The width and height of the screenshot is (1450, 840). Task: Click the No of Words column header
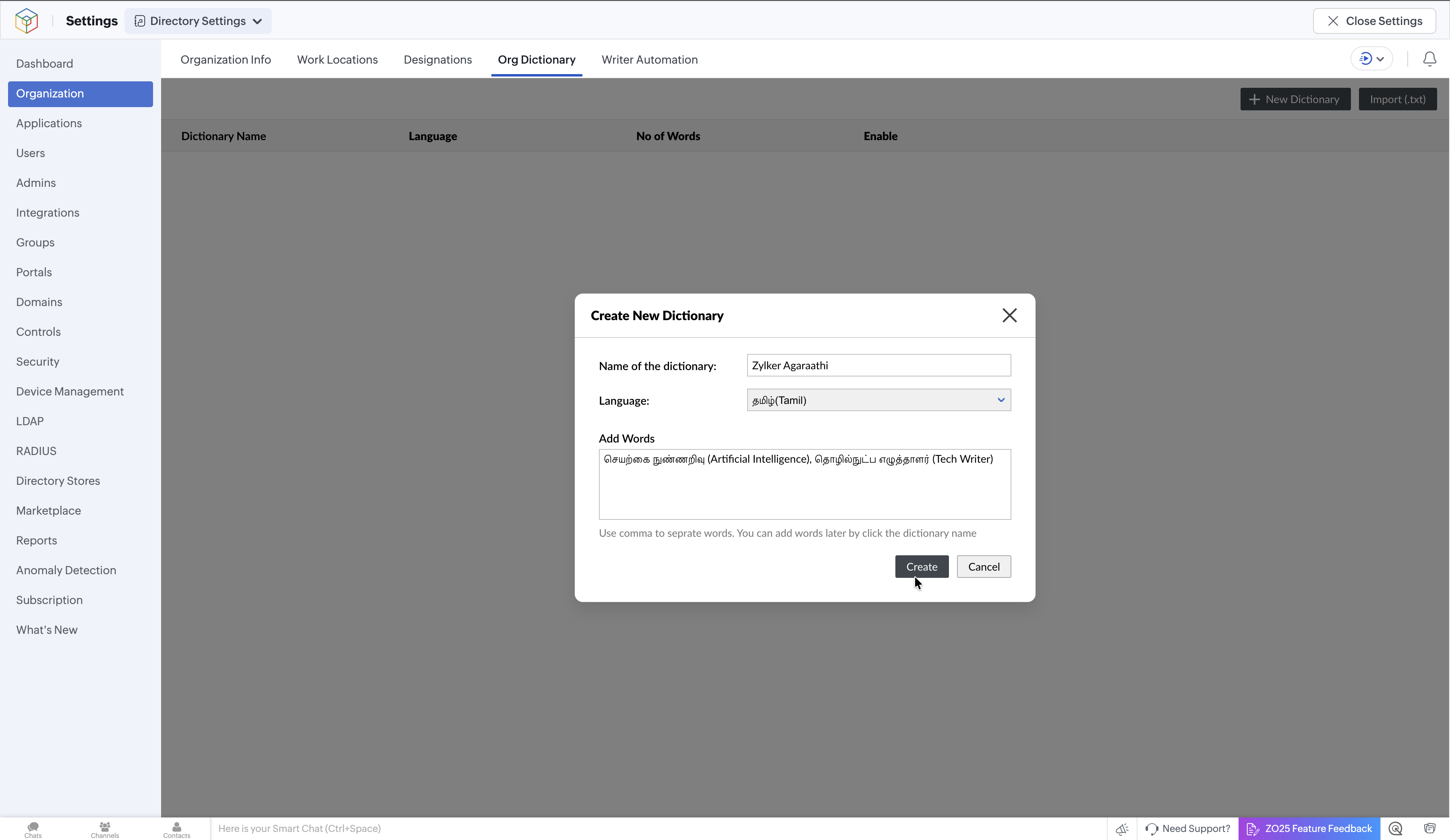(x=668, y=137)
